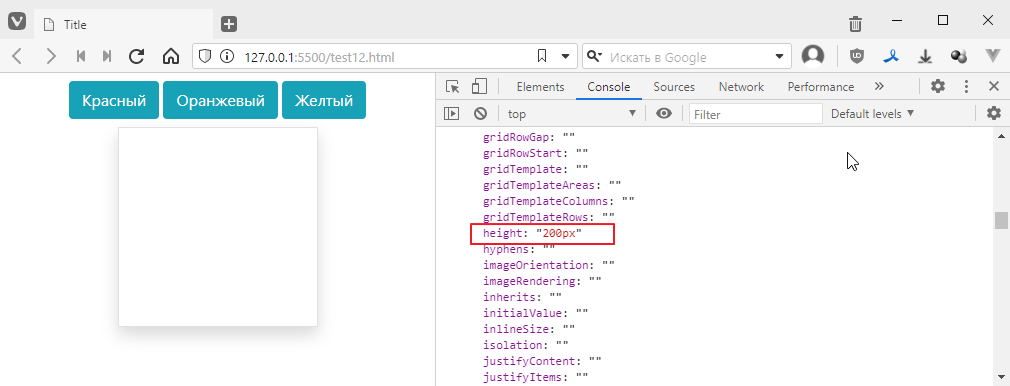Open the user profile avatar
Image resolution: width=1010 pixels, height=386 pixels.
click(x=813, y=56)
